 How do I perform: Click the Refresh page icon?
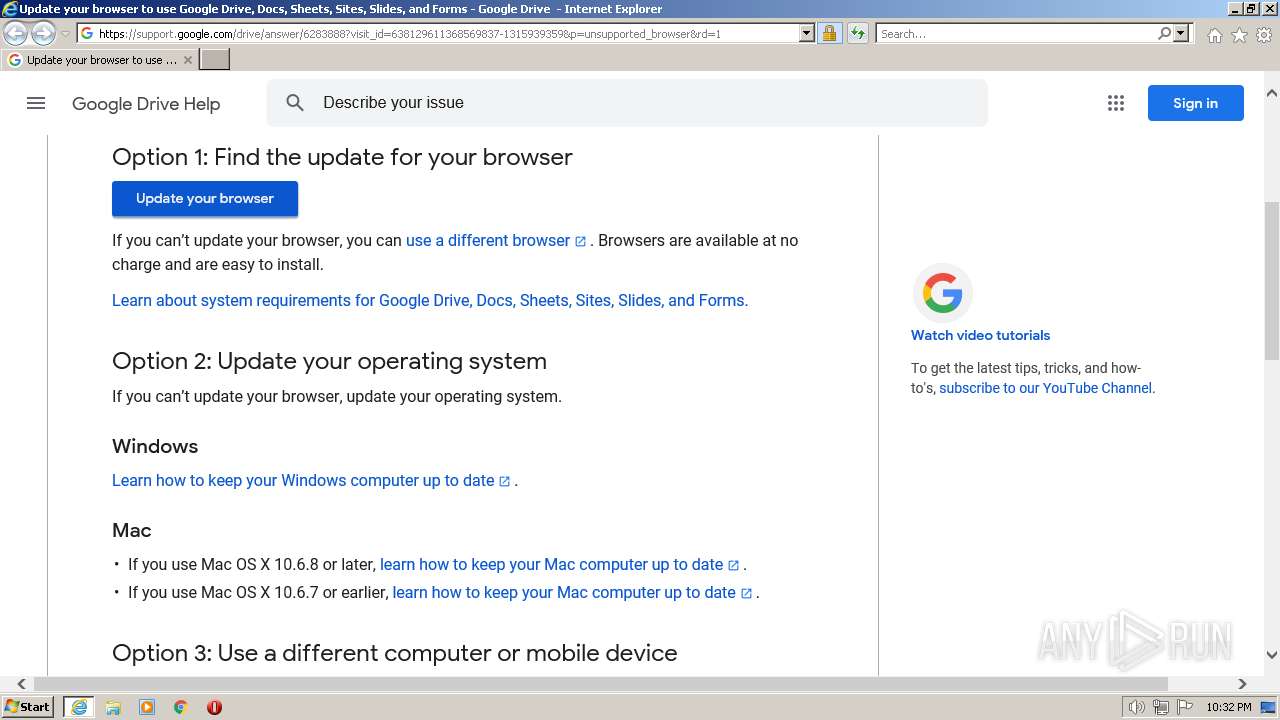(x=858, y=33)
